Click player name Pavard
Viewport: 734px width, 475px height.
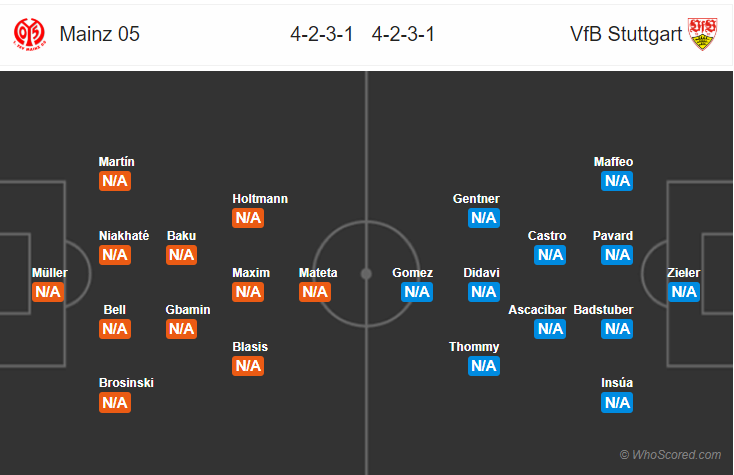tap(612, 236)
